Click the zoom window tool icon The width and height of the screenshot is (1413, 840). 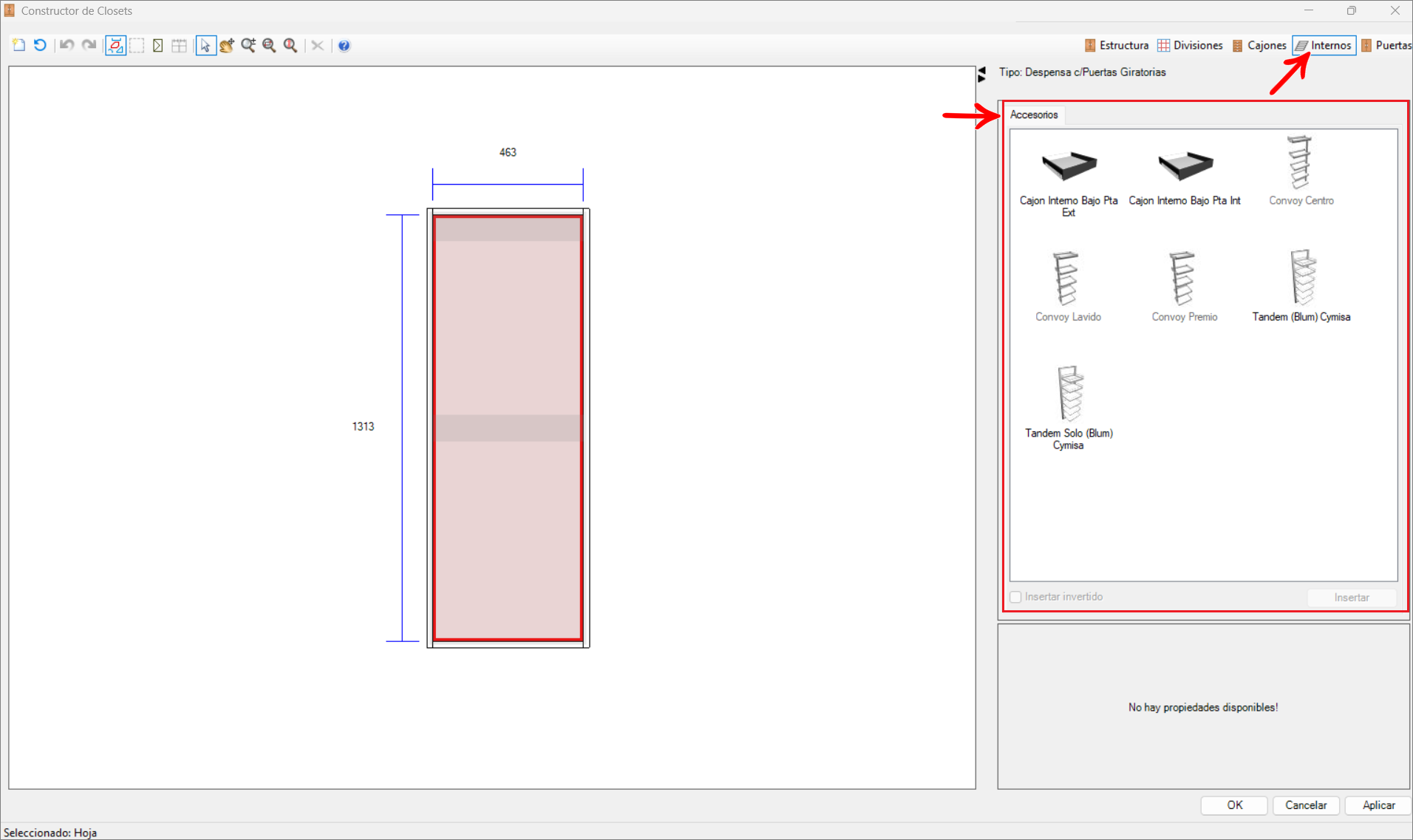point(290,45)
